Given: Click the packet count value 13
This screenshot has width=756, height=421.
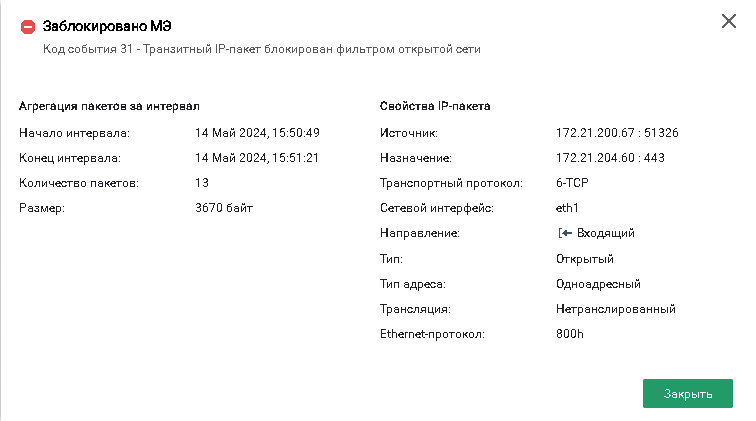Looking at the screenshot, I should (x=202, y=183).
